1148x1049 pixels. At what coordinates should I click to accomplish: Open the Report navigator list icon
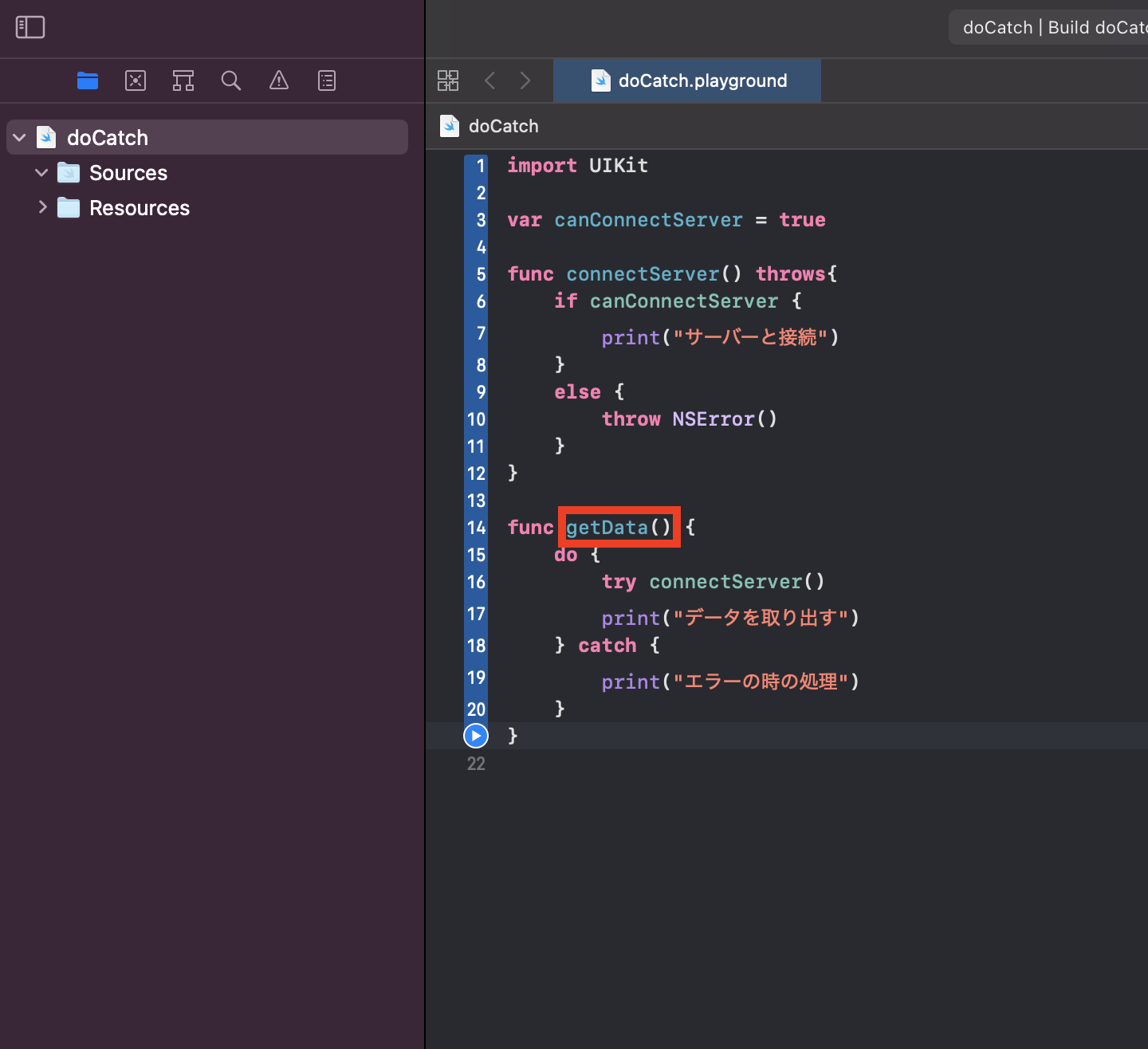[x=327, y=81]
